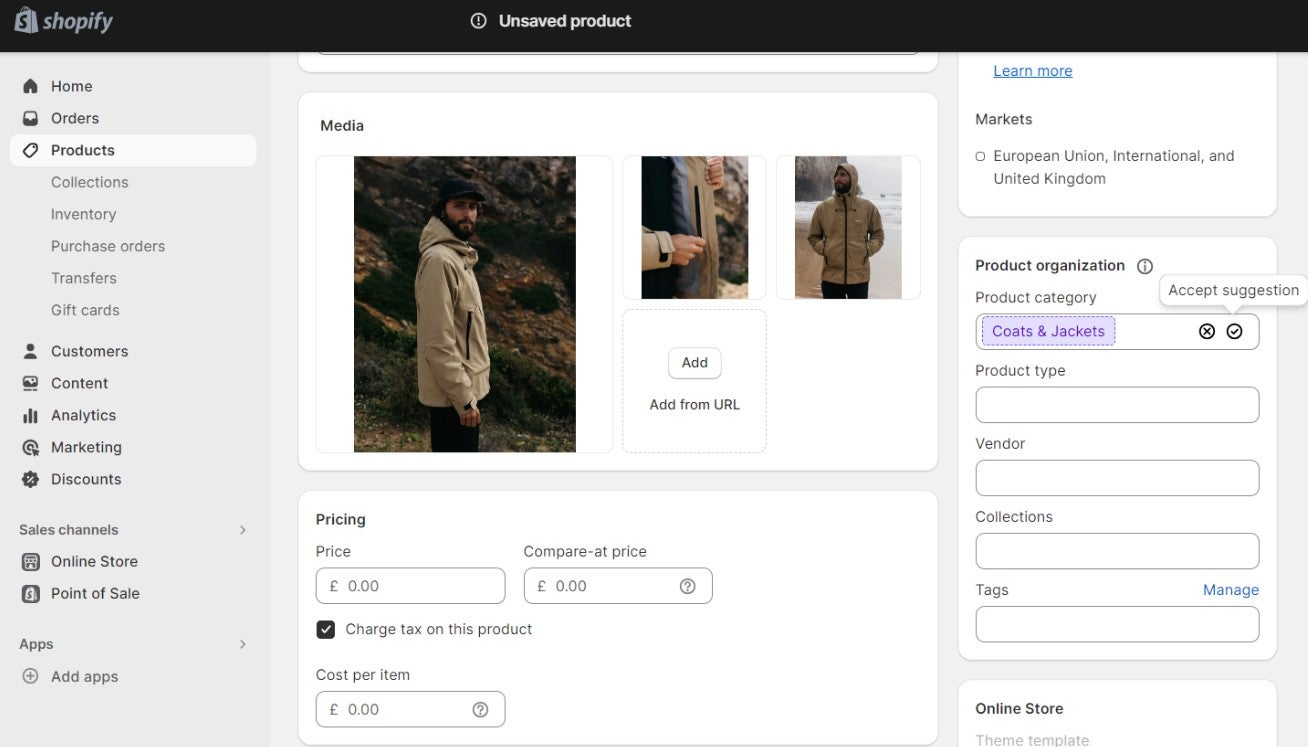Open Collections in the Products menu
The height and width of the screenshot is (747, 1308).
(89, 182)
